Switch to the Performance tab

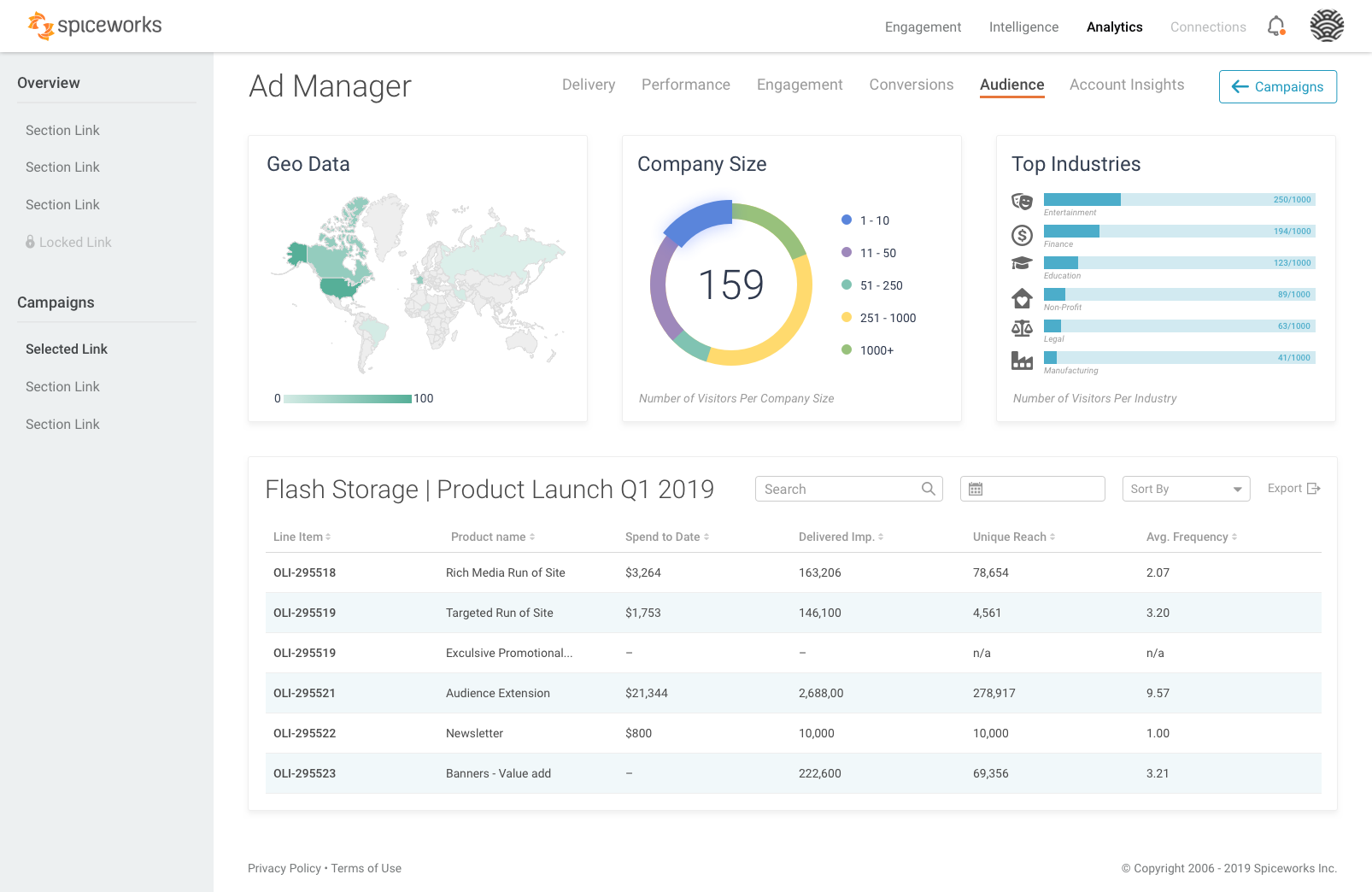point(686,85)
